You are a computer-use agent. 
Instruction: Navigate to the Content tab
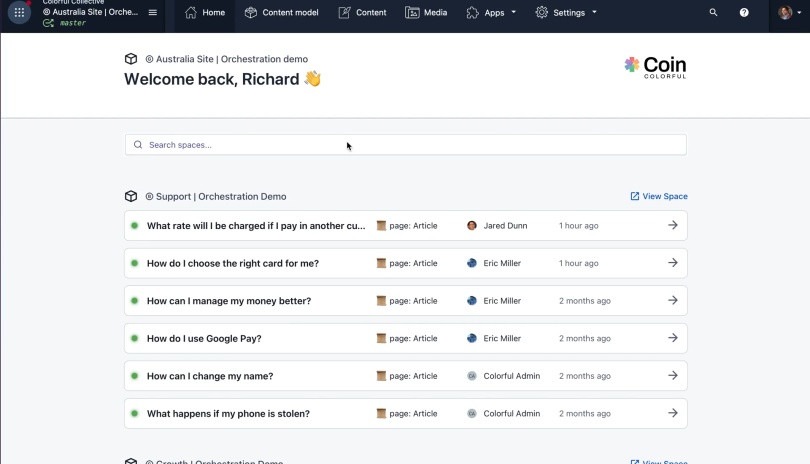[x=362, y=12]
